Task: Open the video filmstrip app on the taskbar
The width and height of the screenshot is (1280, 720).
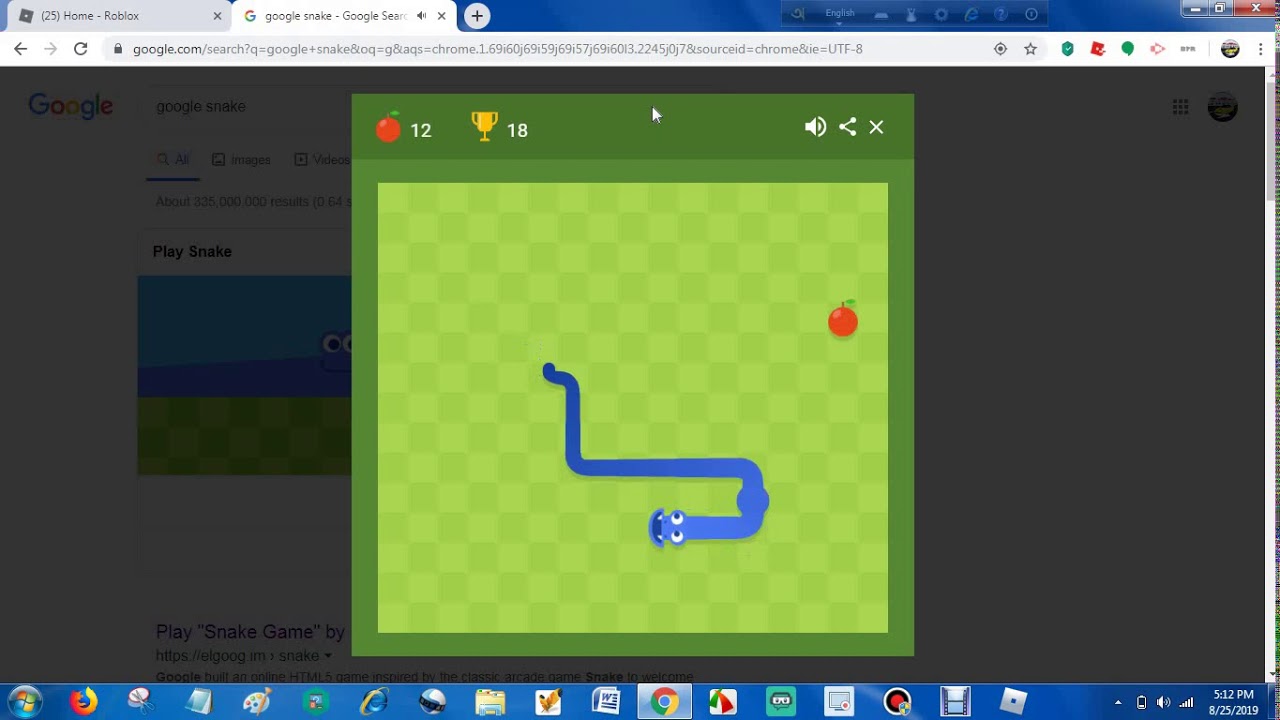Action: (x=956, y=701)
